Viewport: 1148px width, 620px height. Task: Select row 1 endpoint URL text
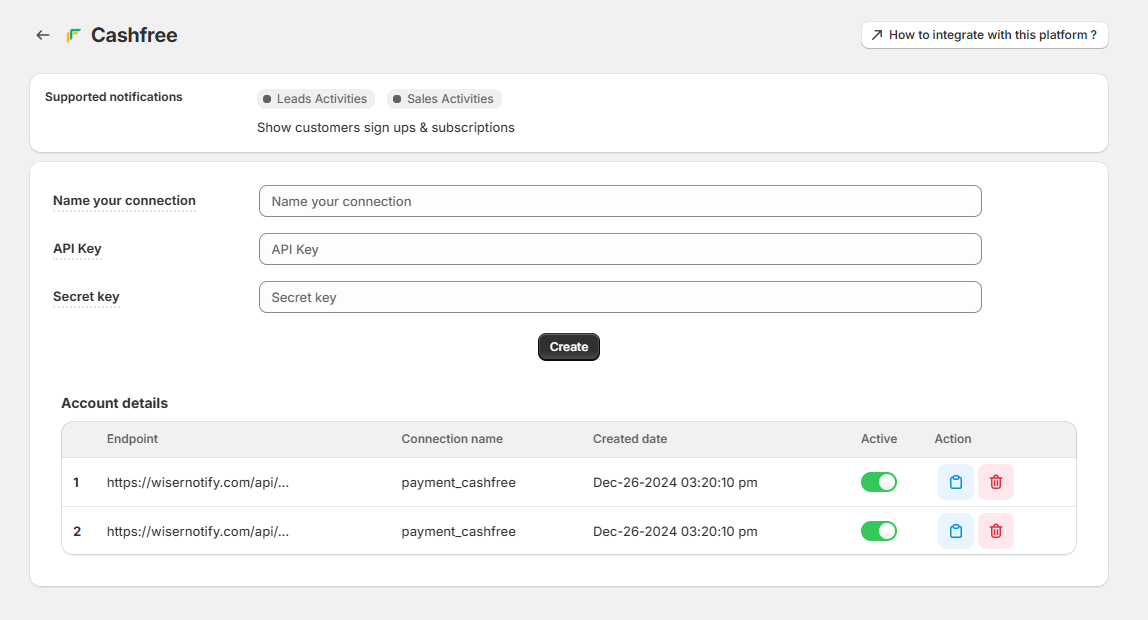(x=198, y=482)
